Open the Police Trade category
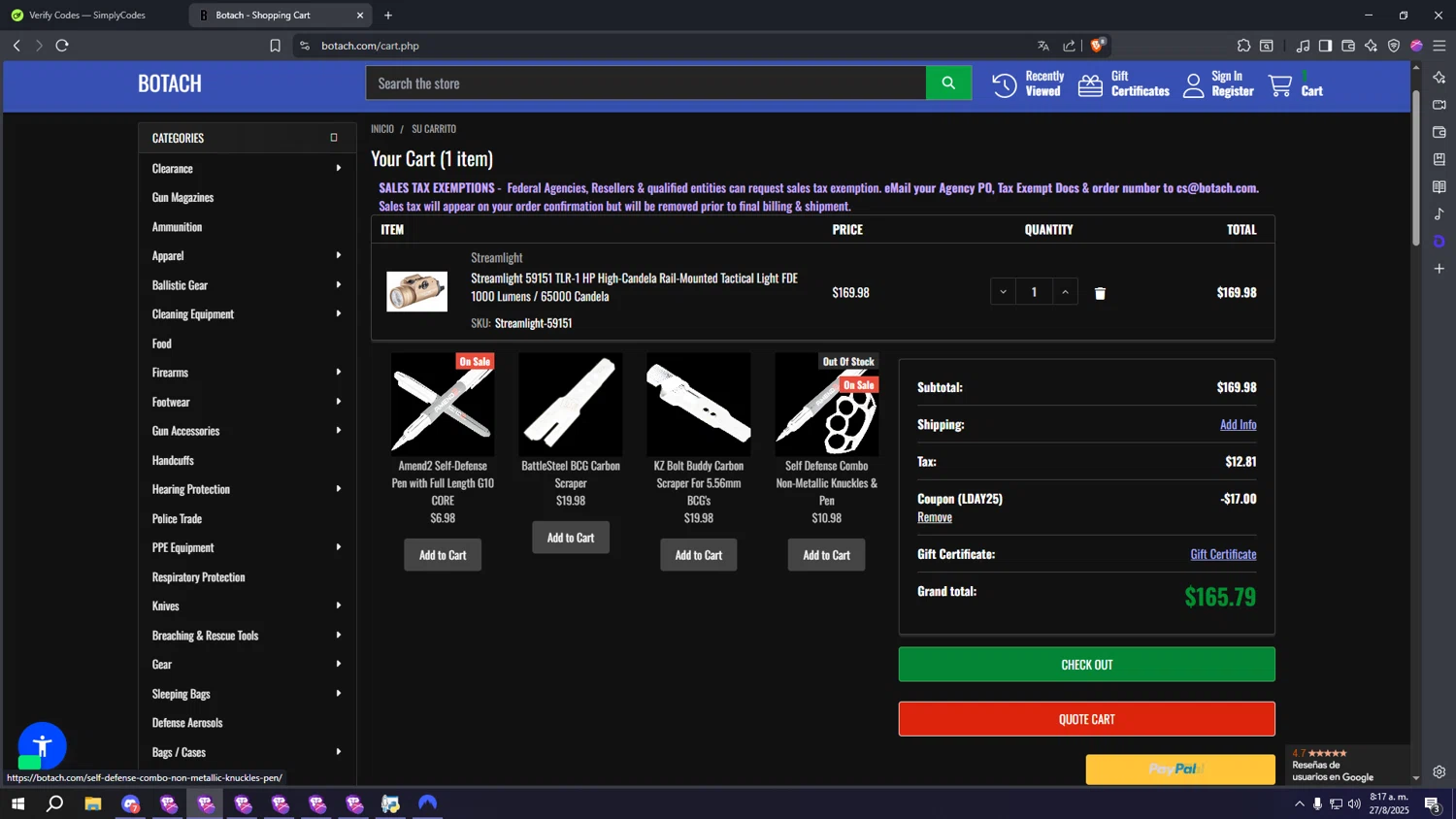 177,518
